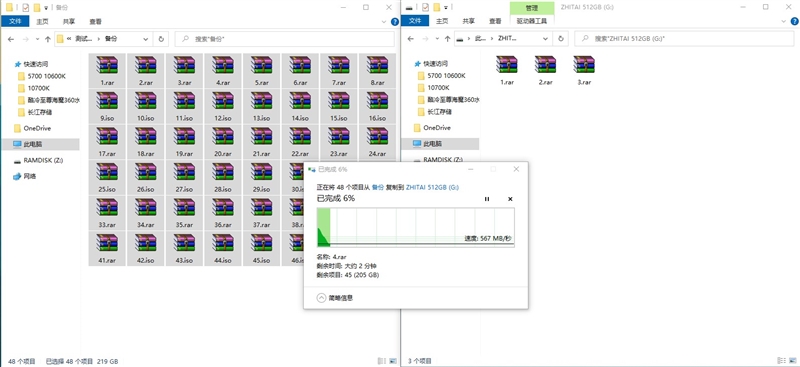
Task: Open 查看 tab in ZHITAI window
Action: (495, 21)
